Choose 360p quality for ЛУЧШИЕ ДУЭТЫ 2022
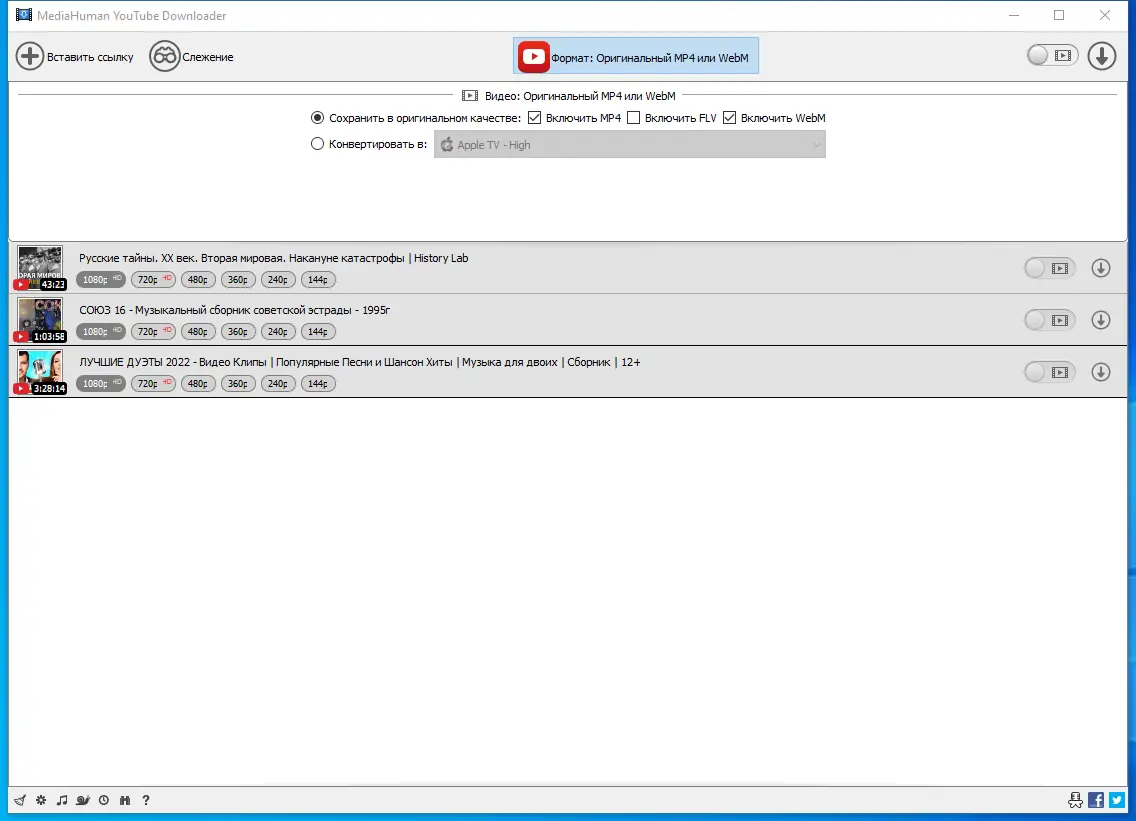 [x=238, y=384]
